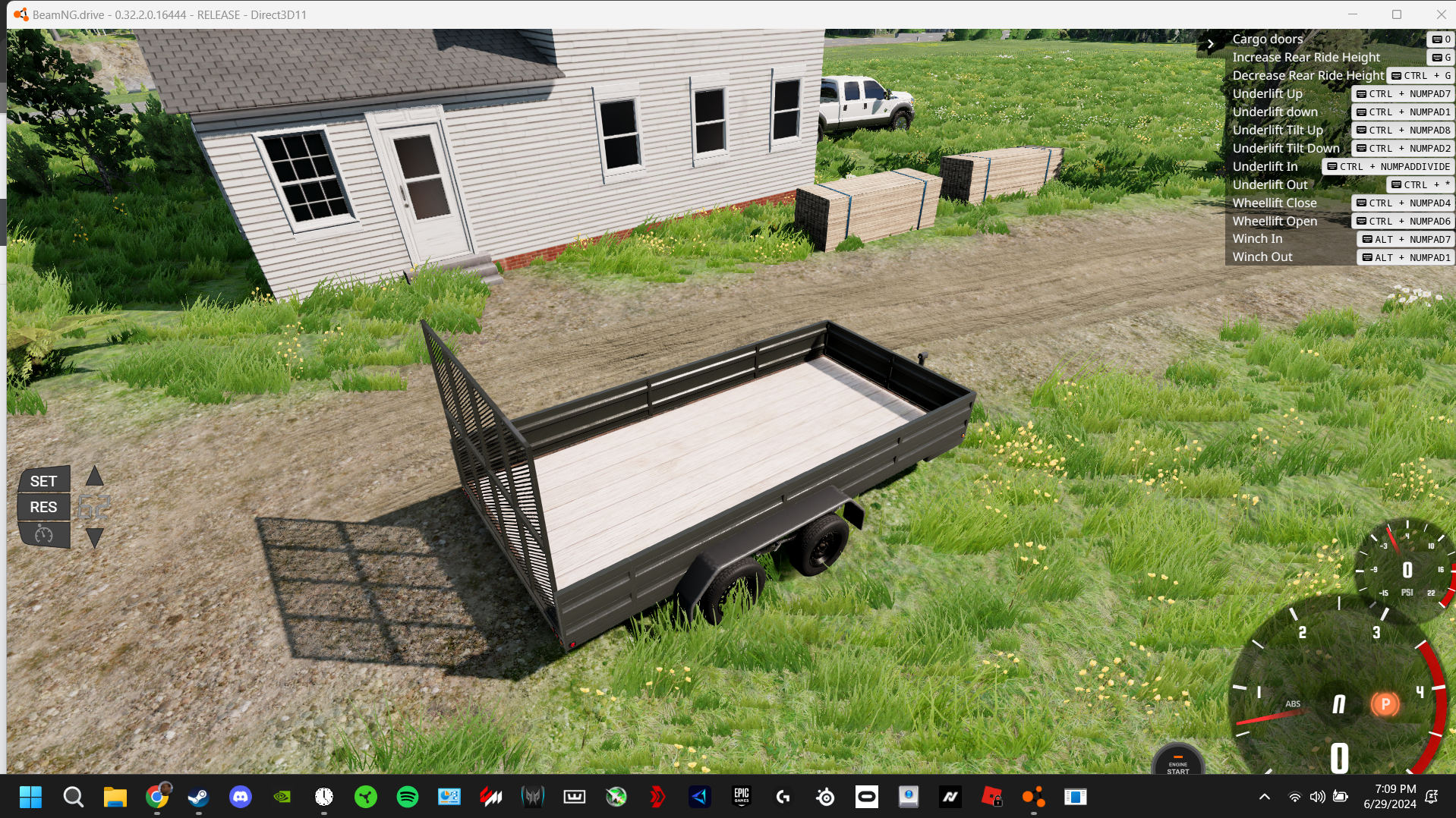
Task: Open Steam from taskbar
Action: (x=199, y=797)
